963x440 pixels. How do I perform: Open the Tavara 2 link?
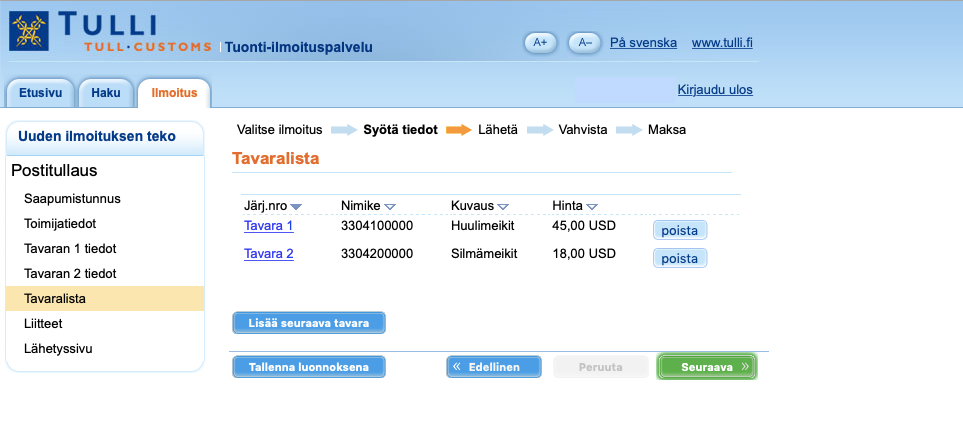coord(268,254)
